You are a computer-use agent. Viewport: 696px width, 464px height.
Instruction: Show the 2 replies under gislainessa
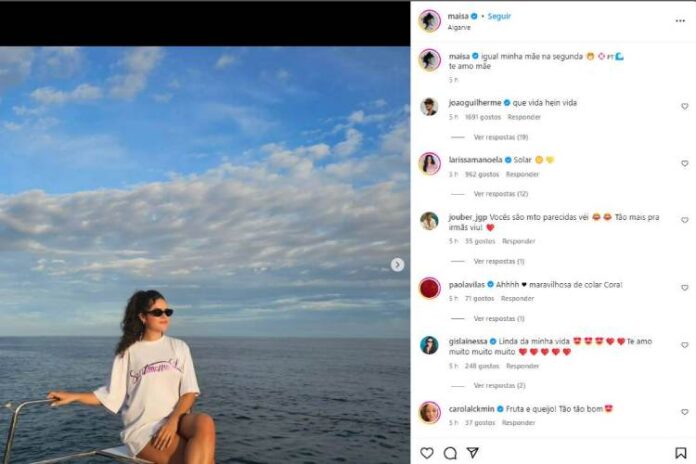tap(499, 385)
